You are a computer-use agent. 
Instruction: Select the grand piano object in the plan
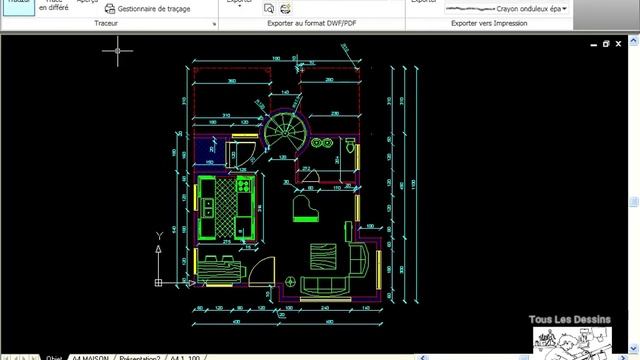pos(305,208)
